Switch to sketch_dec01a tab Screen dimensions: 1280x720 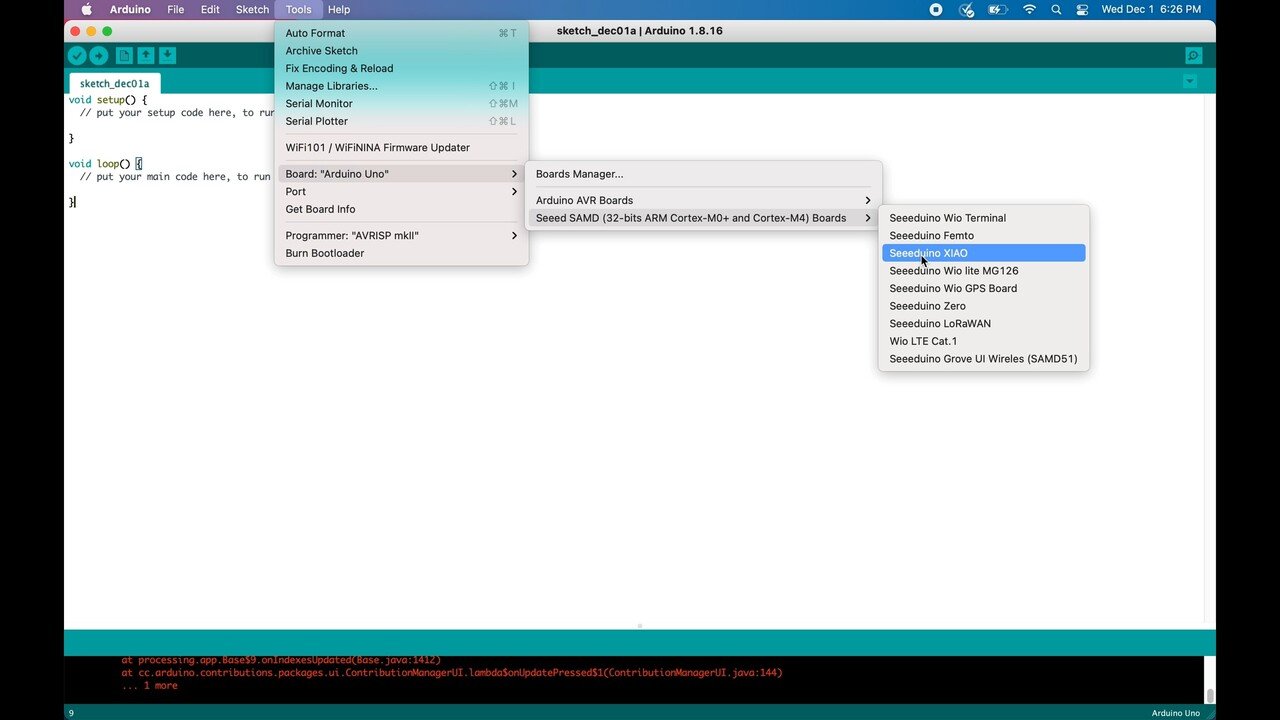pyautogui.click(x=115, y=83)
